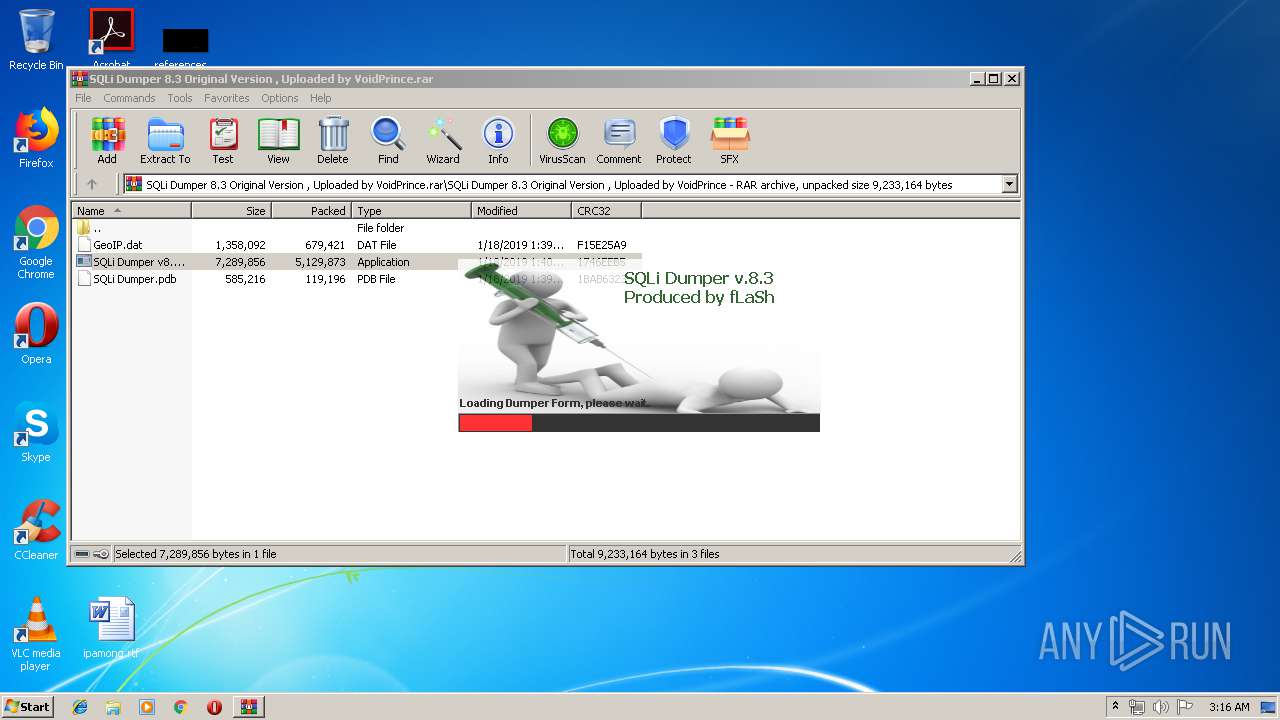This screenshot has width=1280, height=720.
Task: Click the Extract To toolbar icon
Action: [165, 140]
